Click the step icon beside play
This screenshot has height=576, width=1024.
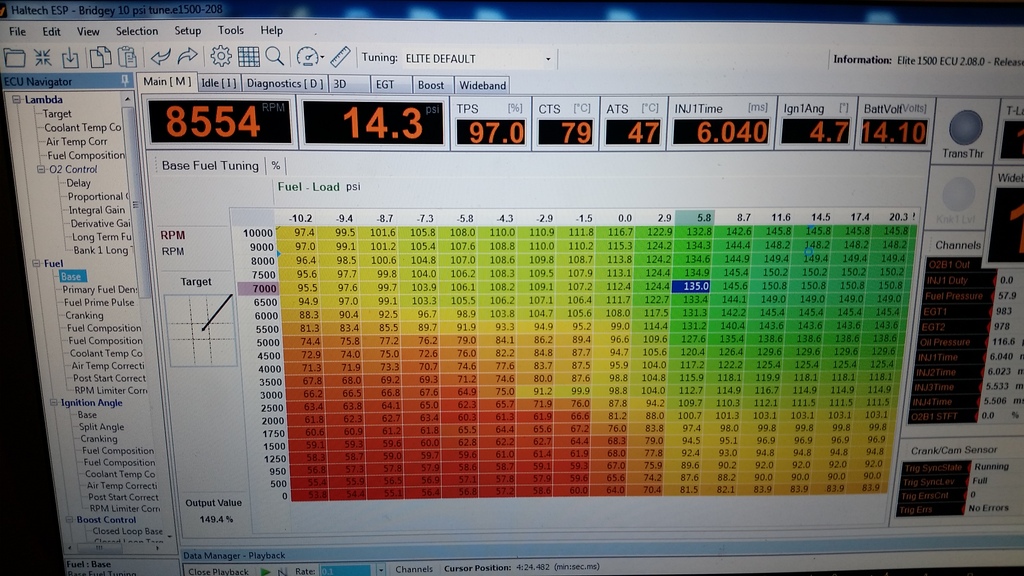282,571
